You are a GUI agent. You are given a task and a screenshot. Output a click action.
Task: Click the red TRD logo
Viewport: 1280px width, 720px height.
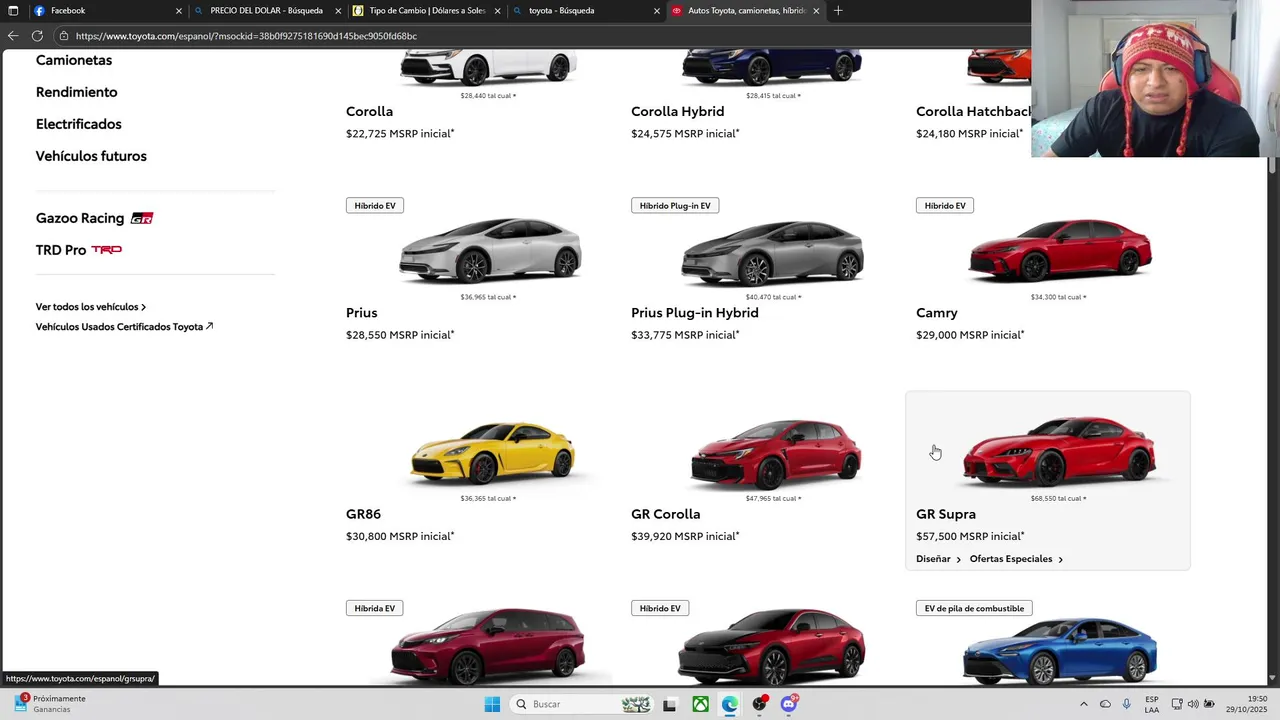(106, 250)
